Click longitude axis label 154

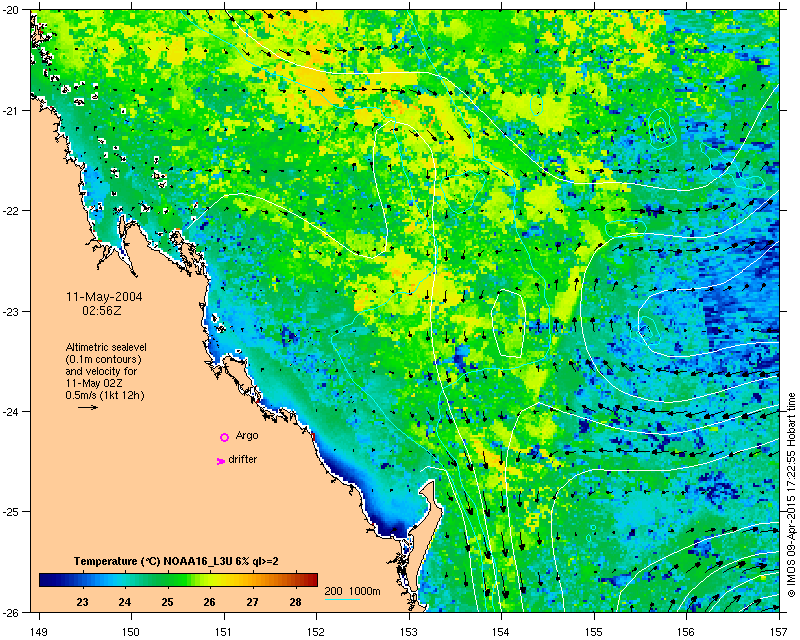[x=501, y=632]
